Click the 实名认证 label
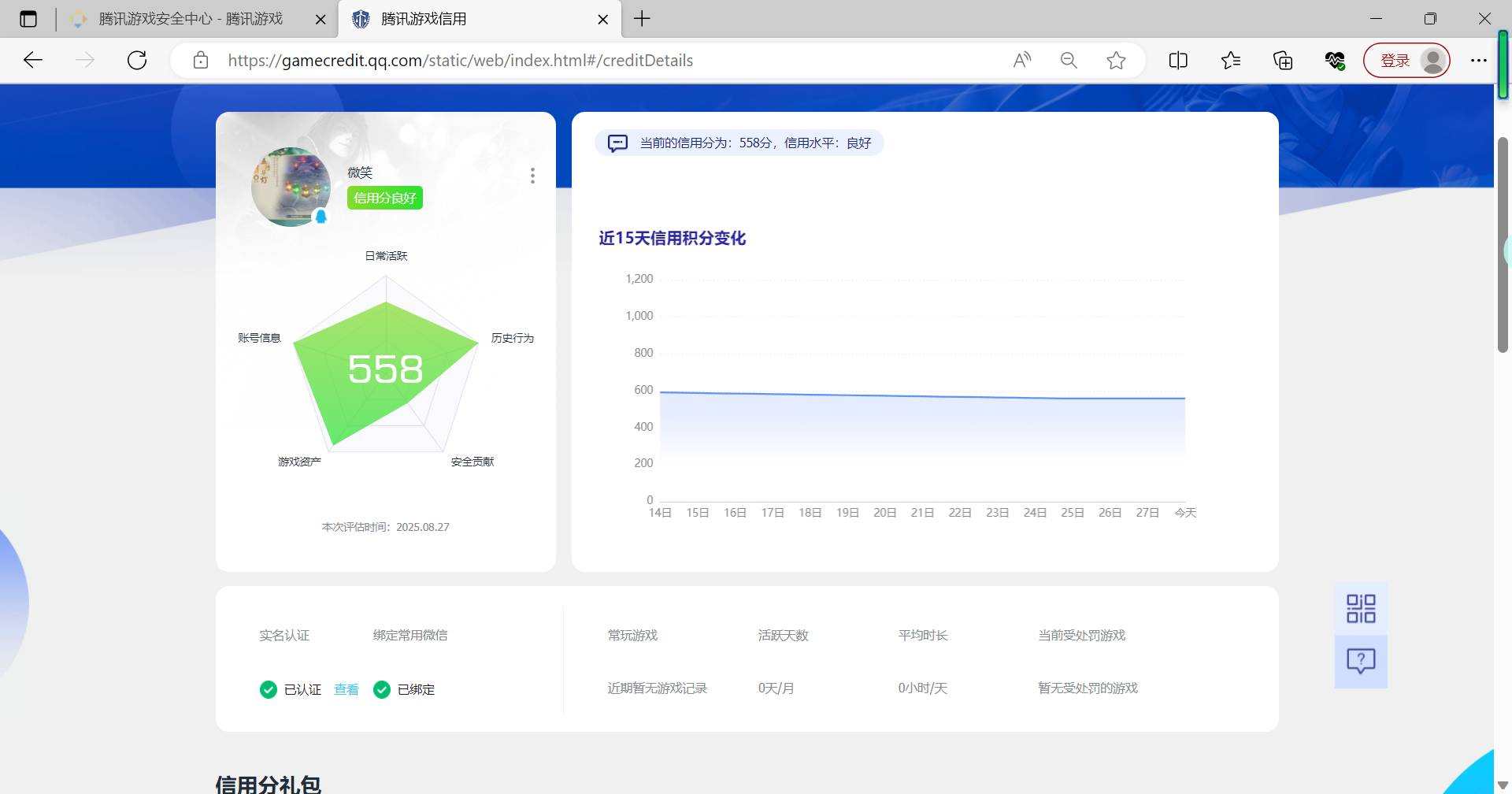The image size is (1512, 794). [x=284, y=636]
